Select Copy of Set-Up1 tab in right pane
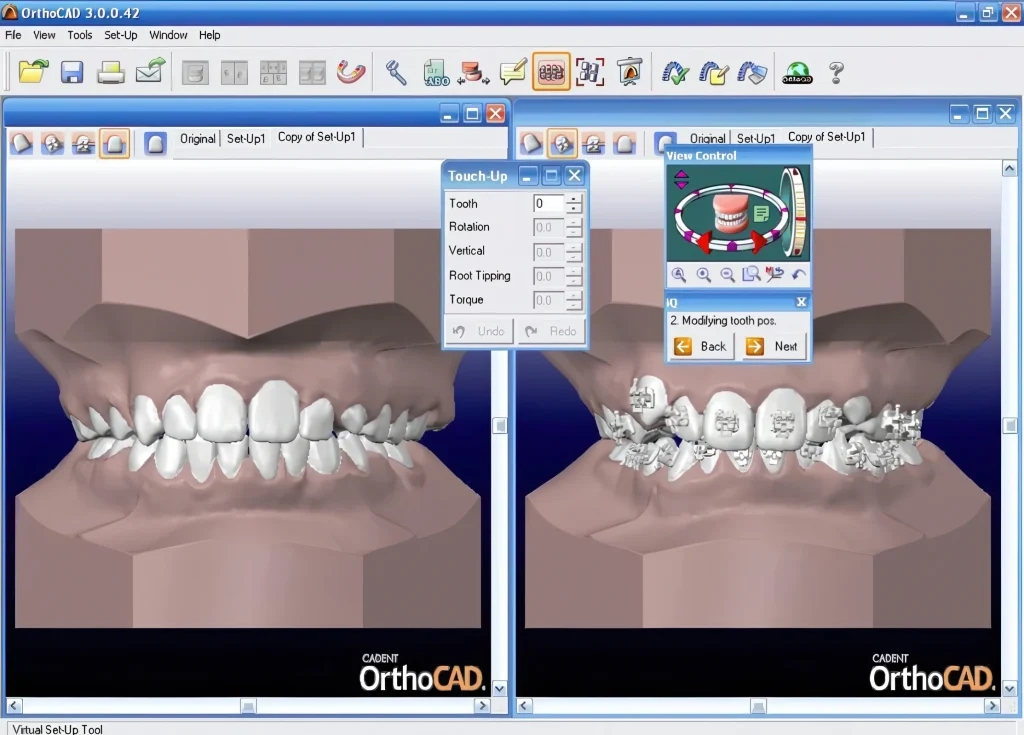 click(x=827, y=137)
